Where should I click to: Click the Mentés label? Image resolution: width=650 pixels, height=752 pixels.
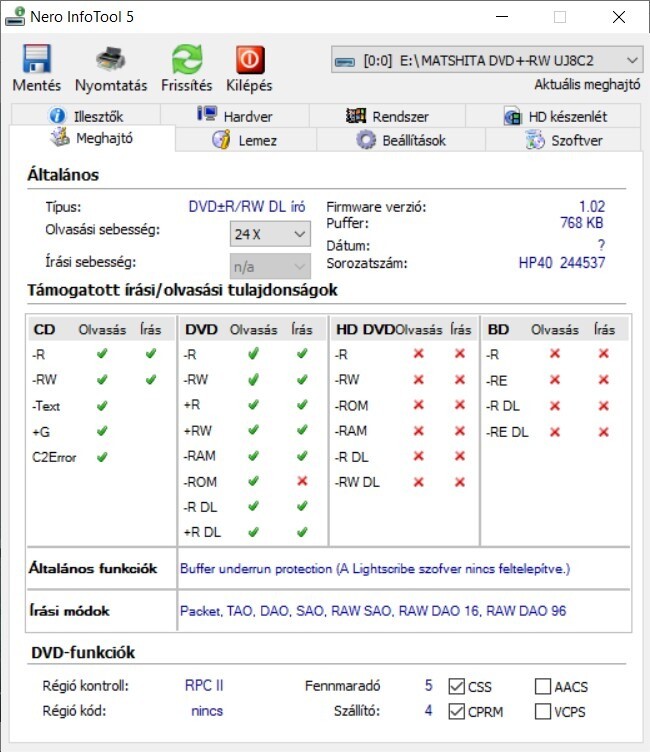click(x=36, y=85)
